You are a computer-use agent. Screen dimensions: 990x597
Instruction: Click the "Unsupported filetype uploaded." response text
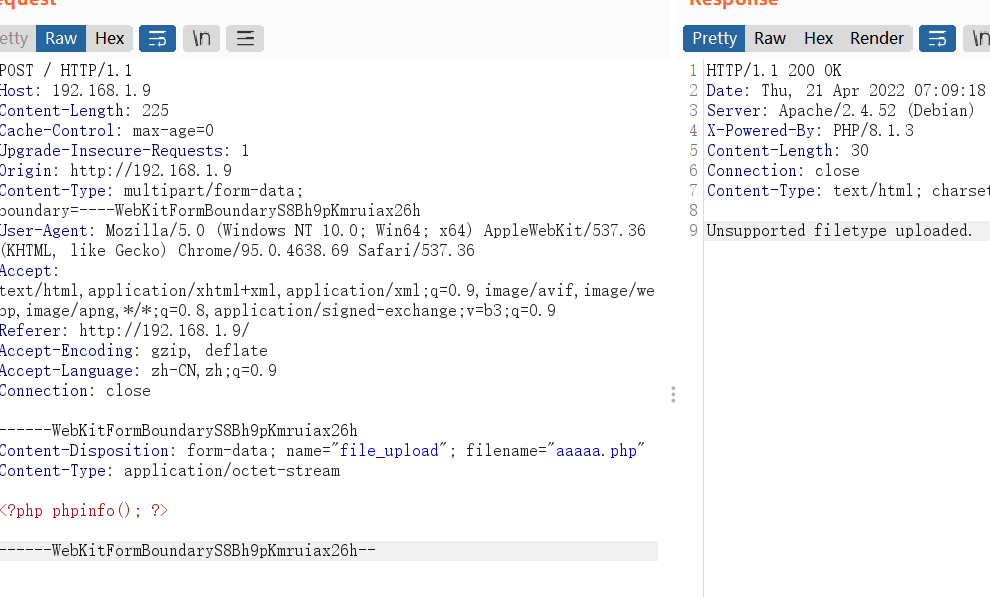coord(839,231)
